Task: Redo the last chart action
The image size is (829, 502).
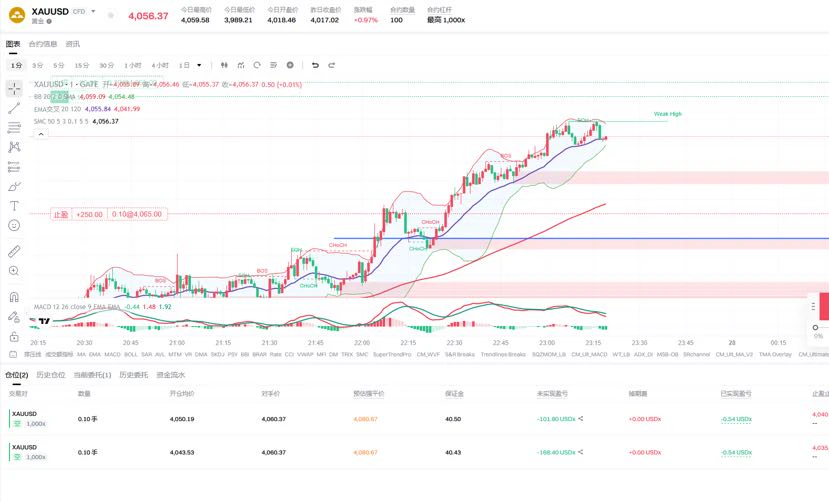Action: pos(331,65)
